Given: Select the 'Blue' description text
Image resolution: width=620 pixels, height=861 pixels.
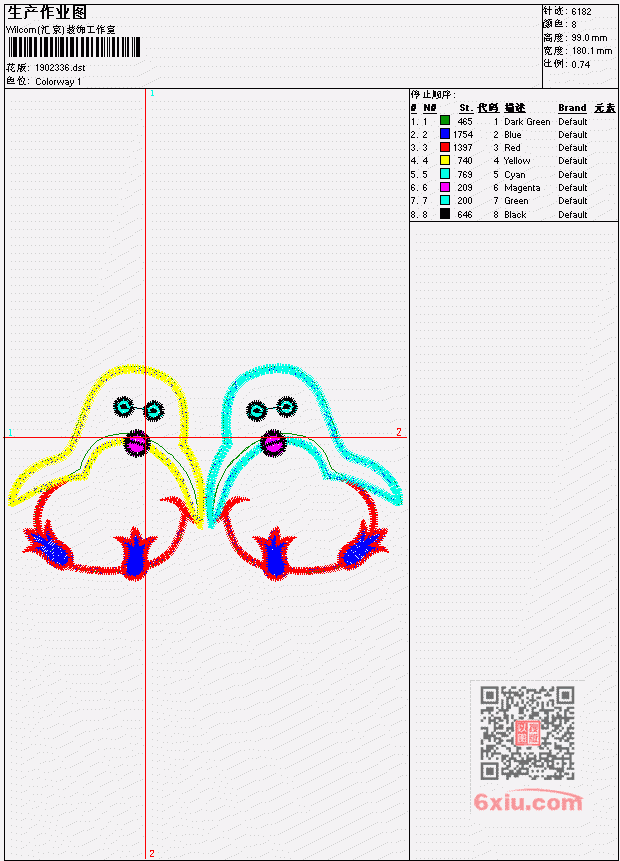Looking at the screenshot, I should tap(512, 135).
